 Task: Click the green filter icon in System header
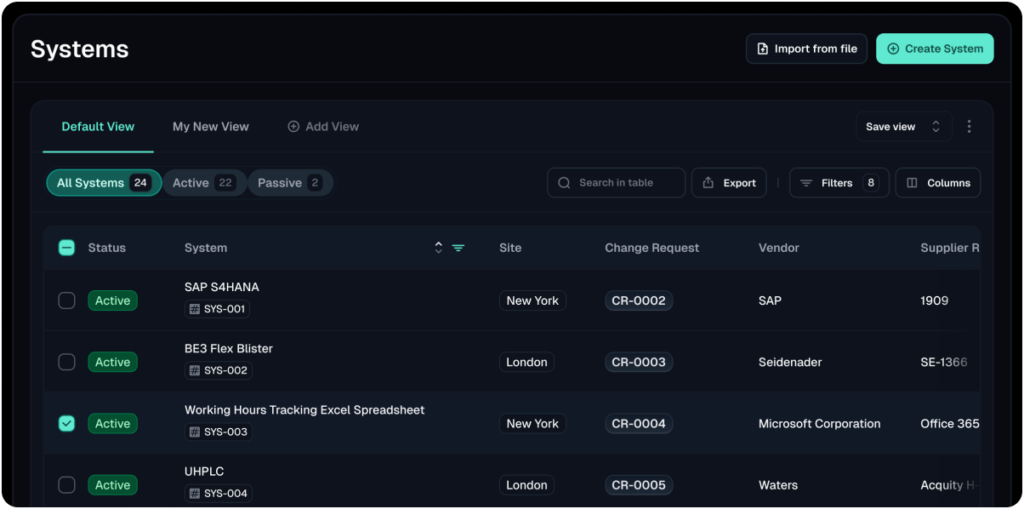[x=458, y=248]
